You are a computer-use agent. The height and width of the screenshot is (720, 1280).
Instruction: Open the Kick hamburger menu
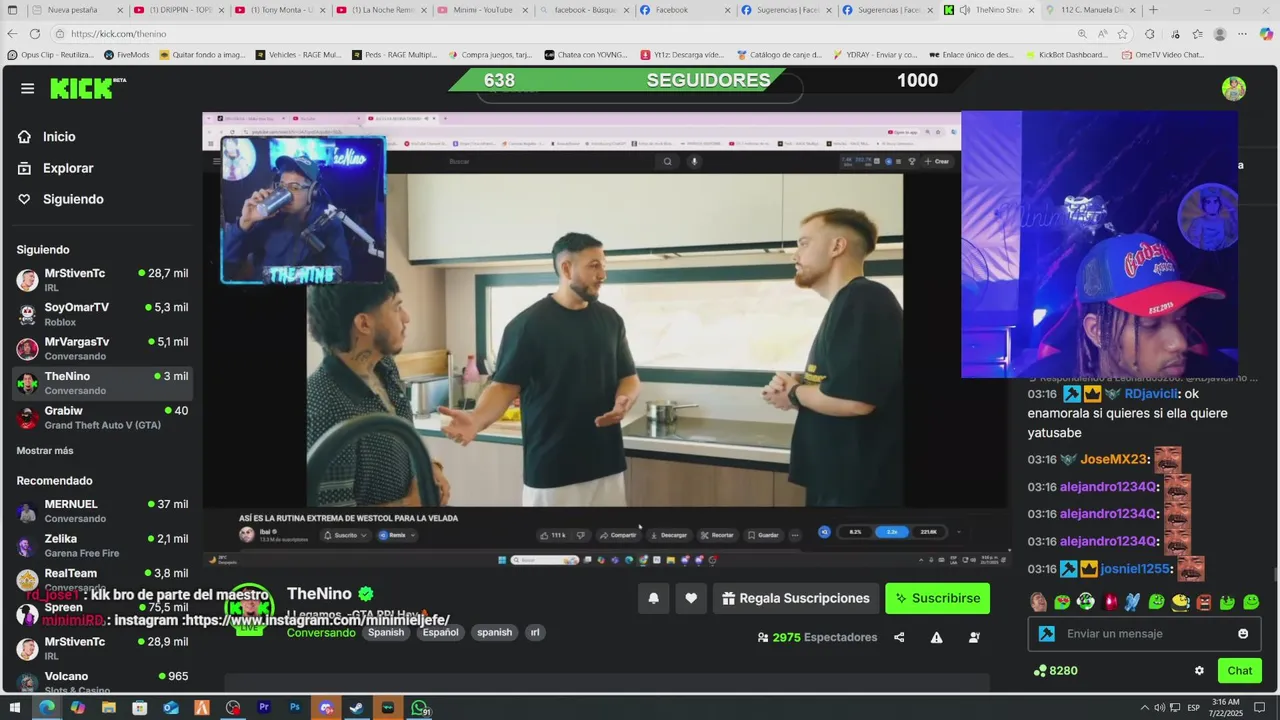pos(27,88)
